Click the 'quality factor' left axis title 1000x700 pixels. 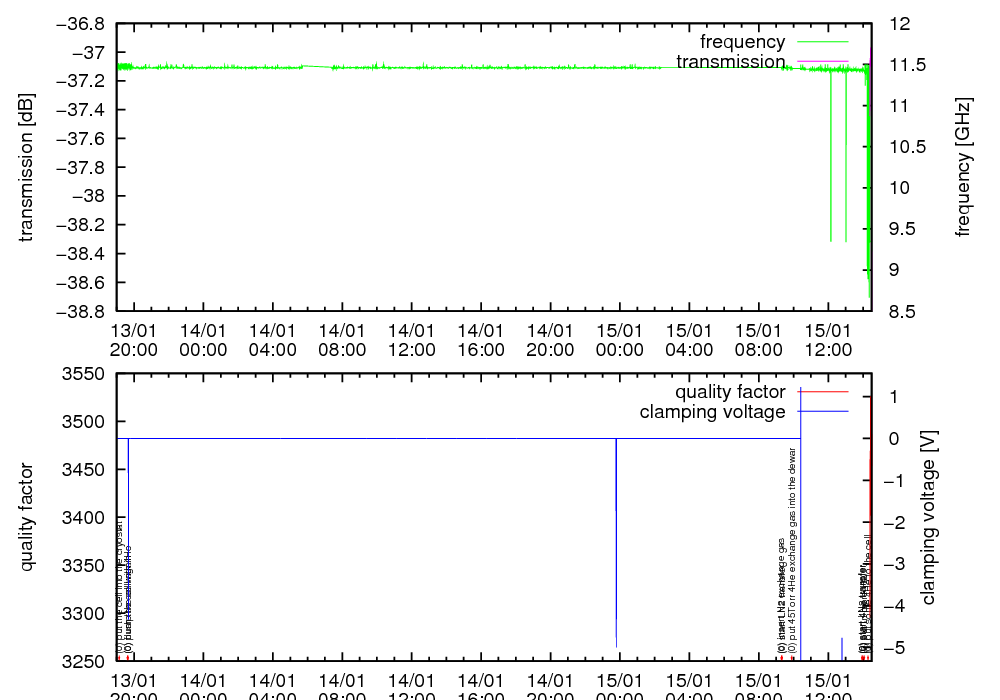[27, 517]
